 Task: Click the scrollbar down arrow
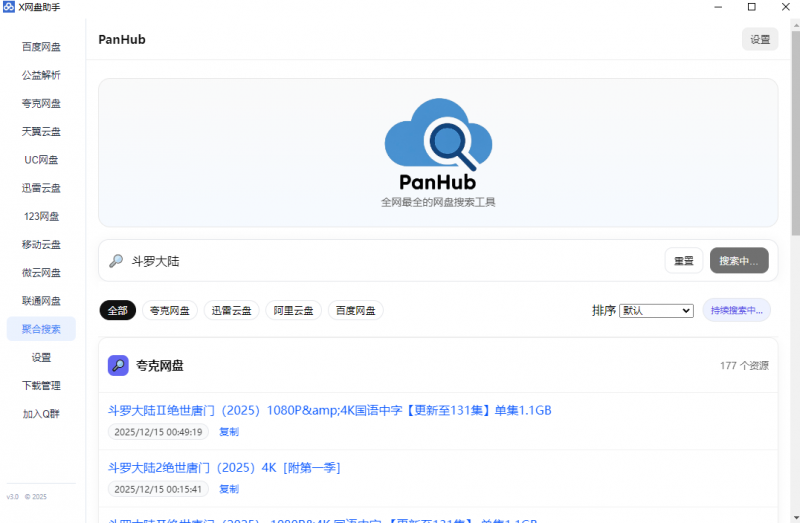coord(795,518)
